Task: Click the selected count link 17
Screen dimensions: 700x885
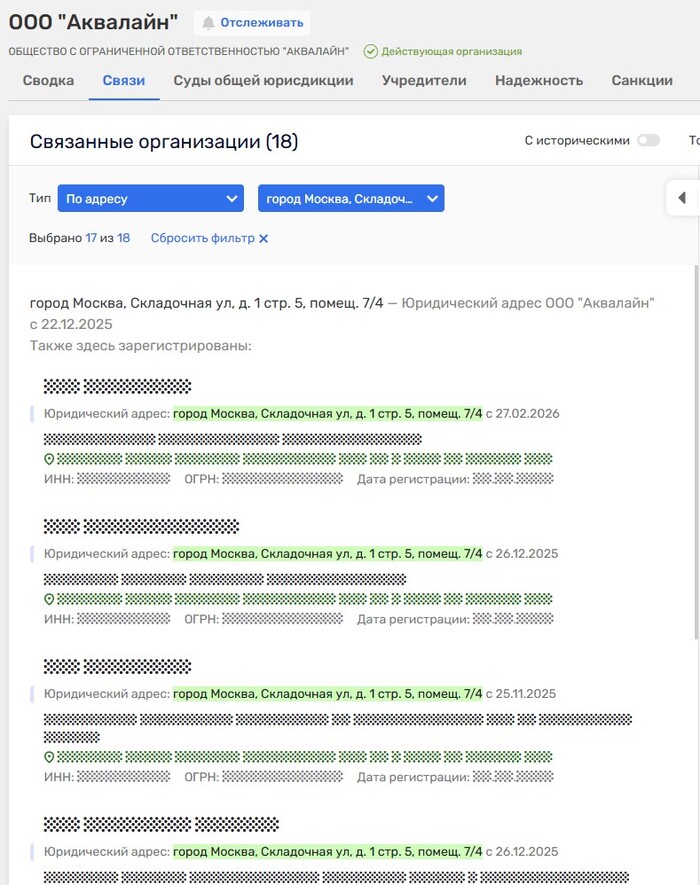Action: [91, 239]
